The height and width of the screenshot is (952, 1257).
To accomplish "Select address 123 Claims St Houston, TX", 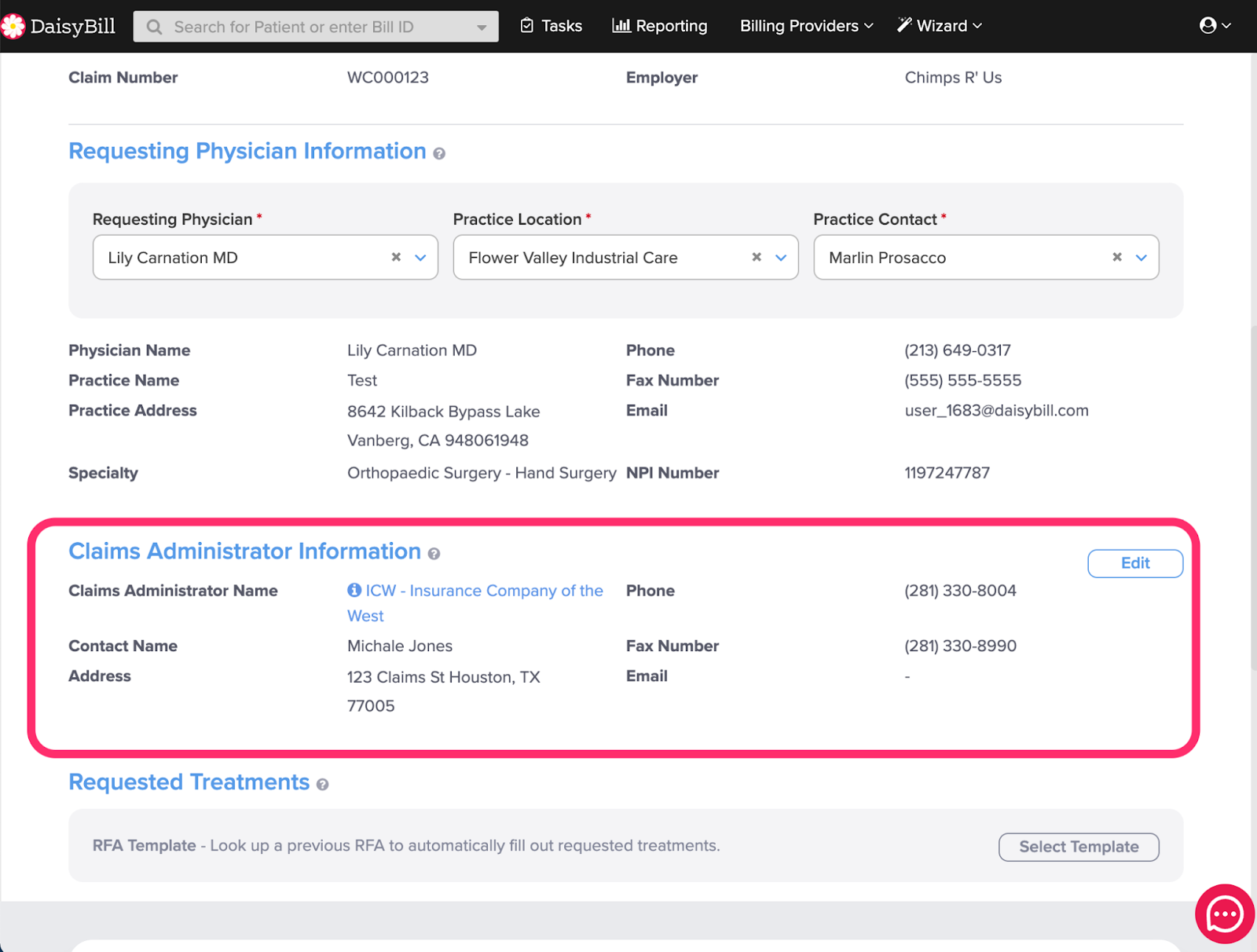I will click(444, 677).
